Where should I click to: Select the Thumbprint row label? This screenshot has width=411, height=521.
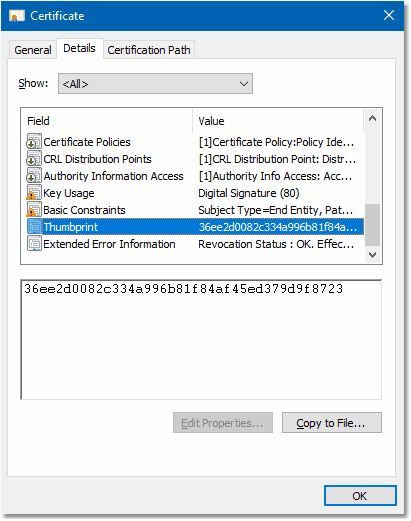[x=71, y=227]
